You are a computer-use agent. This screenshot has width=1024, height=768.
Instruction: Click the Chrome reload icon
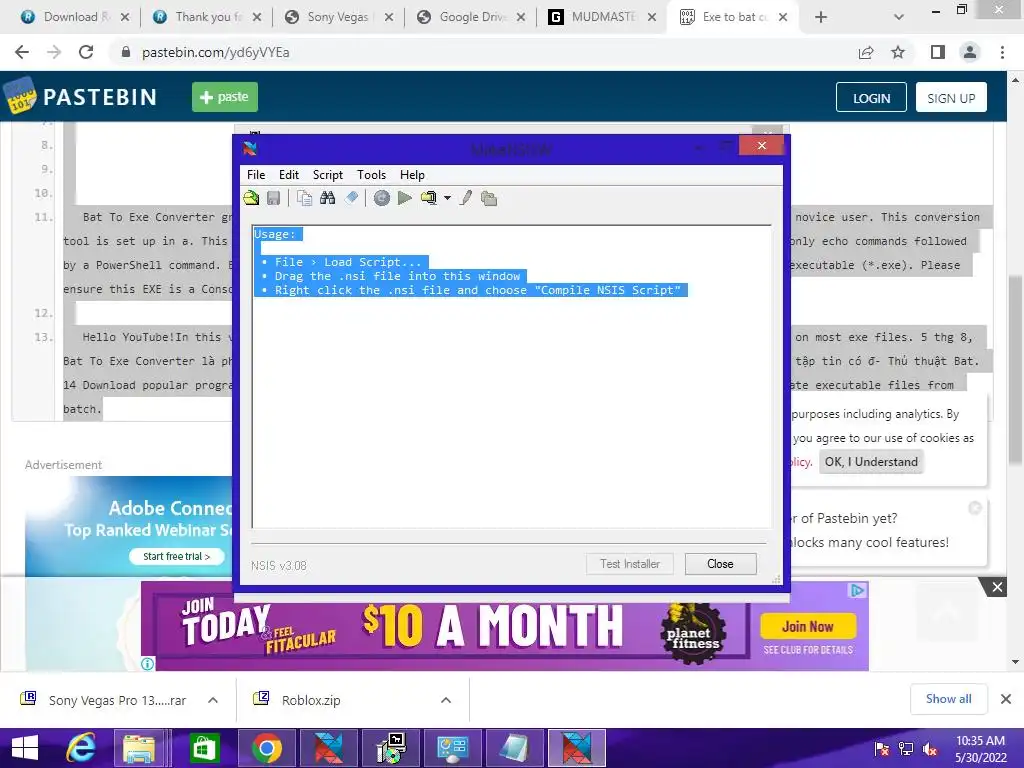(86, 52)
